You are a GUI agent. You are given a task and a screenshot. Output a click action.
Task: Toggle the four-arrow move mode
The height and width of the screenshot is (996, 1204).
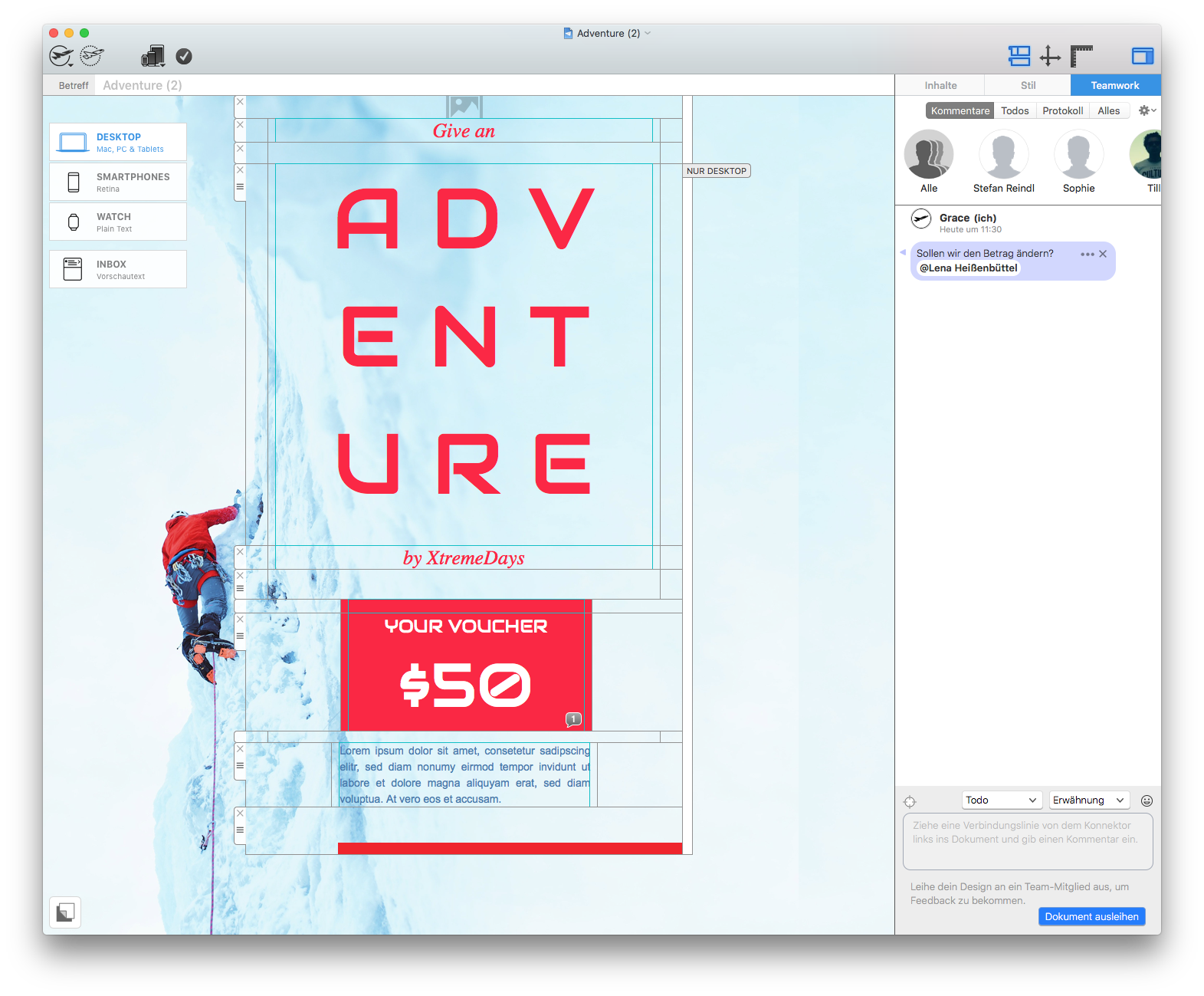(x=1050, y=56)
